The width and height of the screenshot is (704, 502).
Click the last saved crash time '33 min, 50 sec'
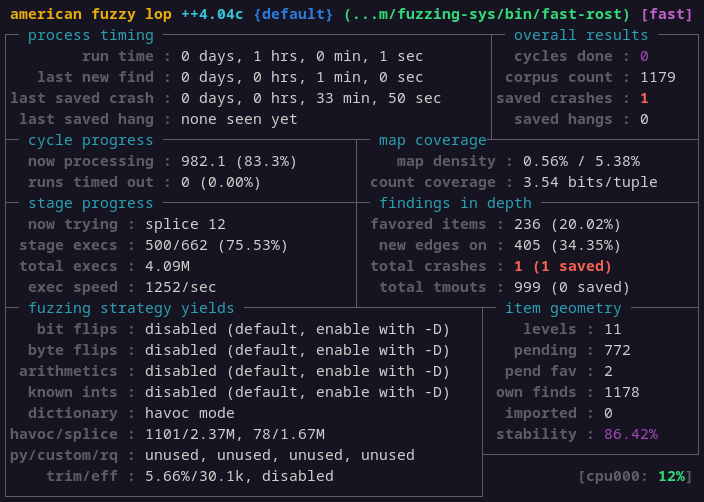(x=378, y=98)
